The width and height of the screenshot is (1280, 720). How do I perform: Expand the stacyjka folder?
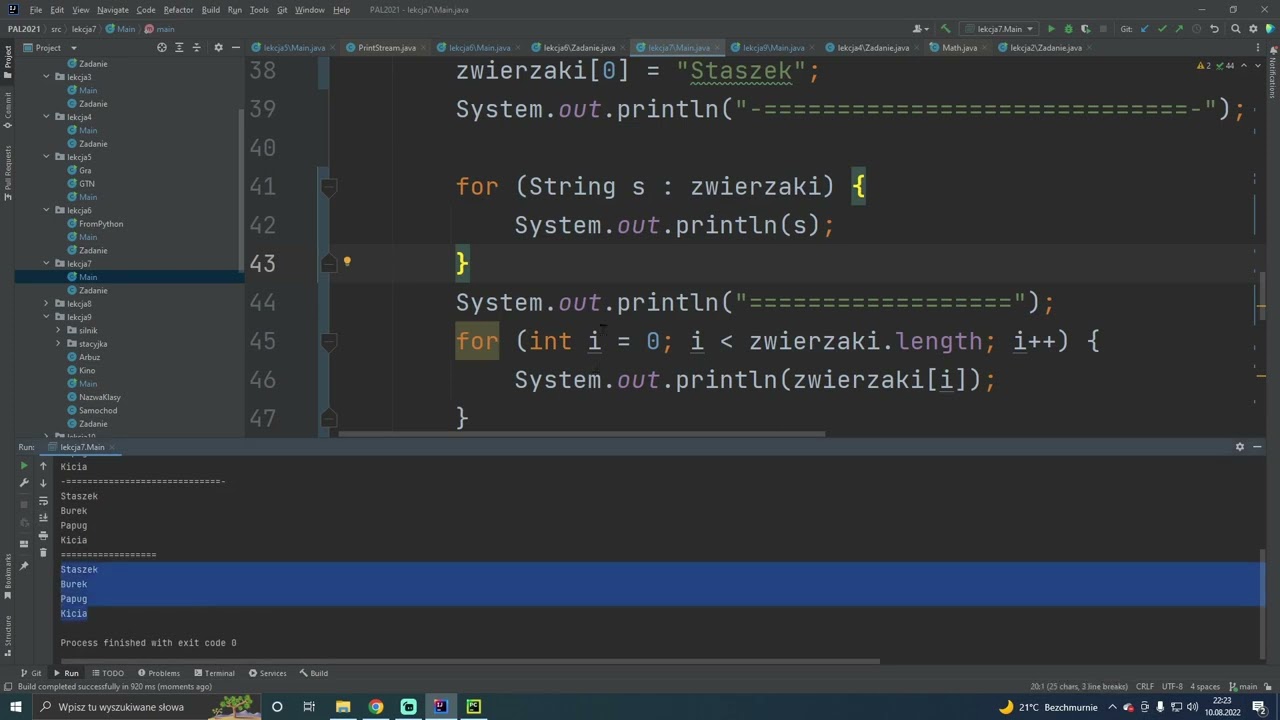point(58,344)
